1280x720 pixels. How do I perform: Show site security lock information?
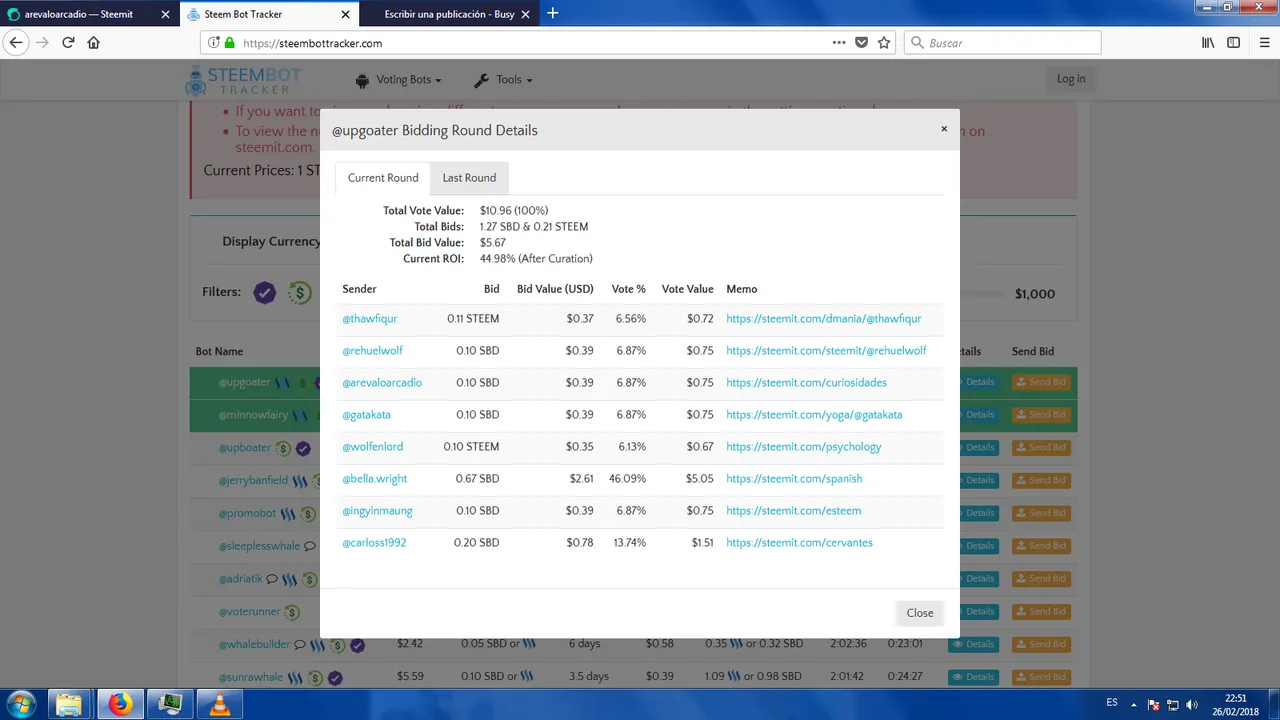229,43
